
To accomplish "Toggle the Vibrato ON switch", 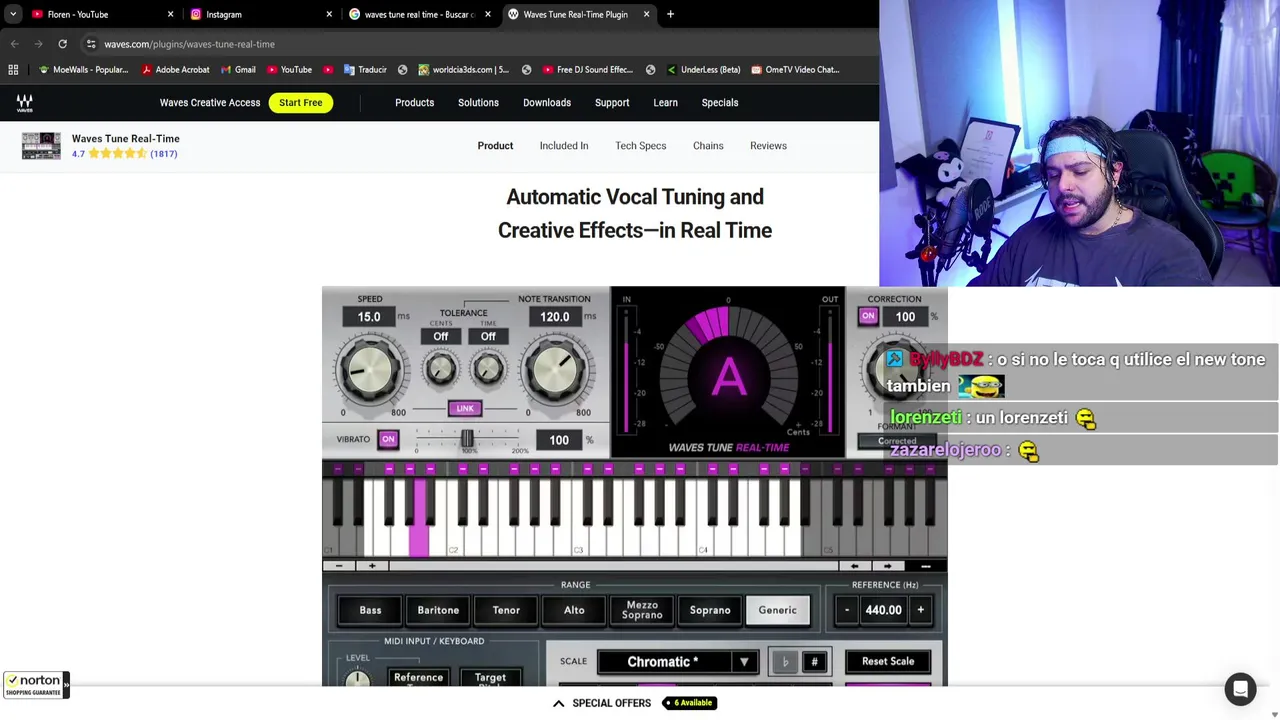I will click(388, 439).
